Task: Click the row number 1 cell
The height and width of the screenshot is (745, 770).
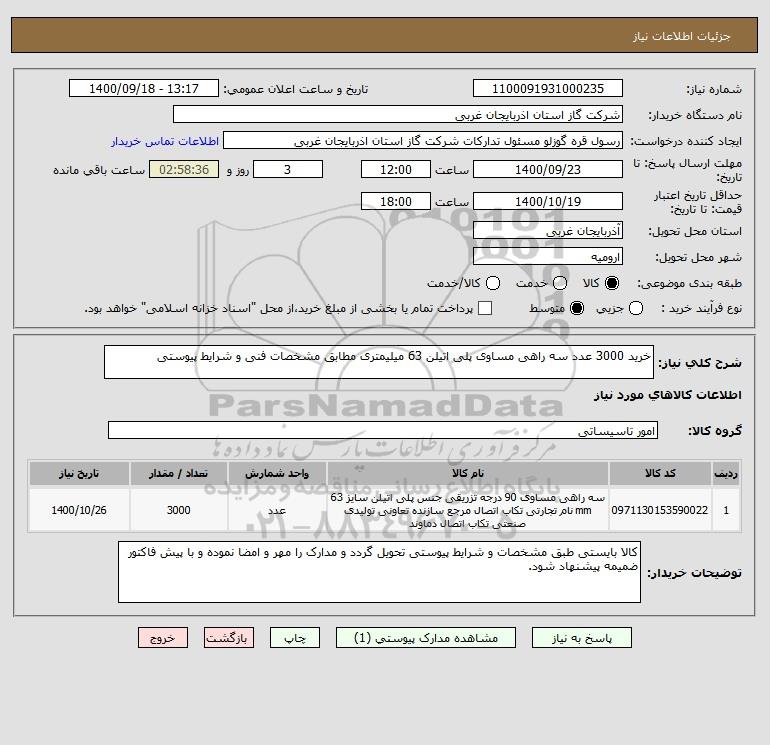Action: click(x=726, y=510)
